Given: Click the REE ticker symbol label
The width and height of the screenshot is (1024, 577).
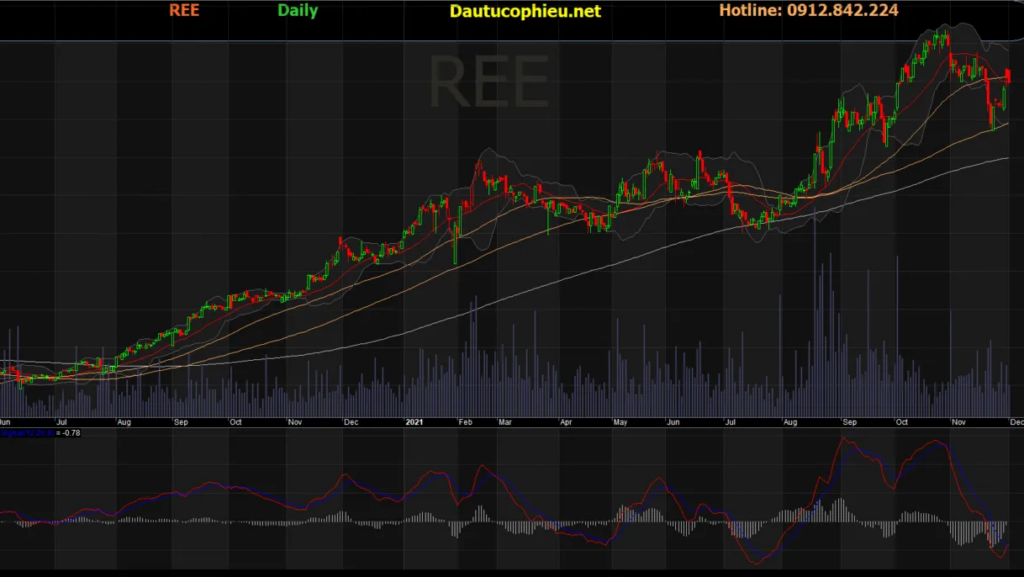Looking at the screenshot, I should click(184, 11).
